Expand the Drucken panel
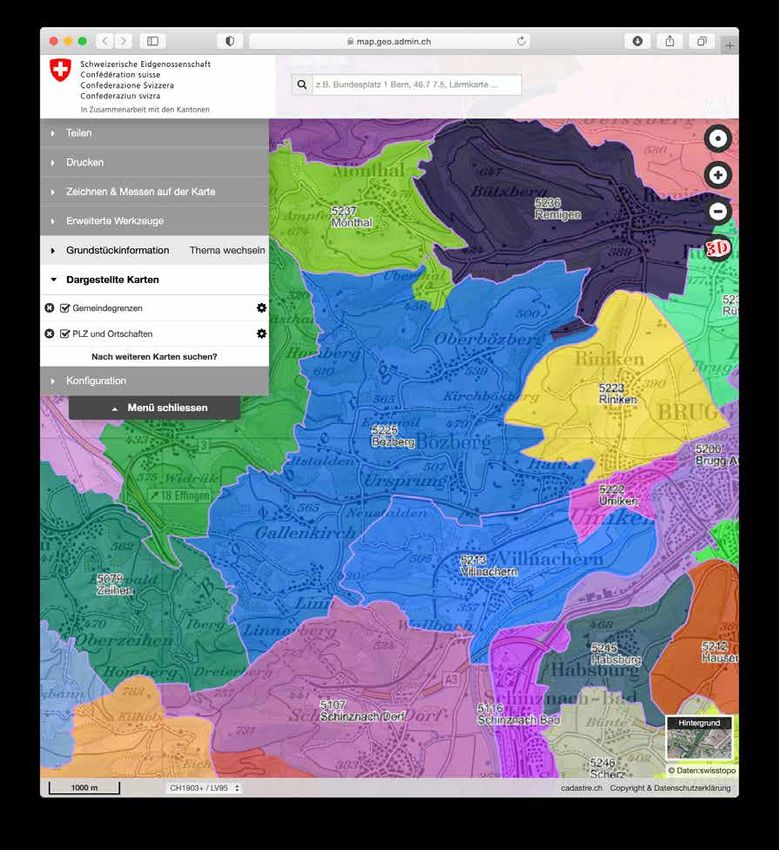Screen dimensions: 779x850 click(x=85, y=162)
